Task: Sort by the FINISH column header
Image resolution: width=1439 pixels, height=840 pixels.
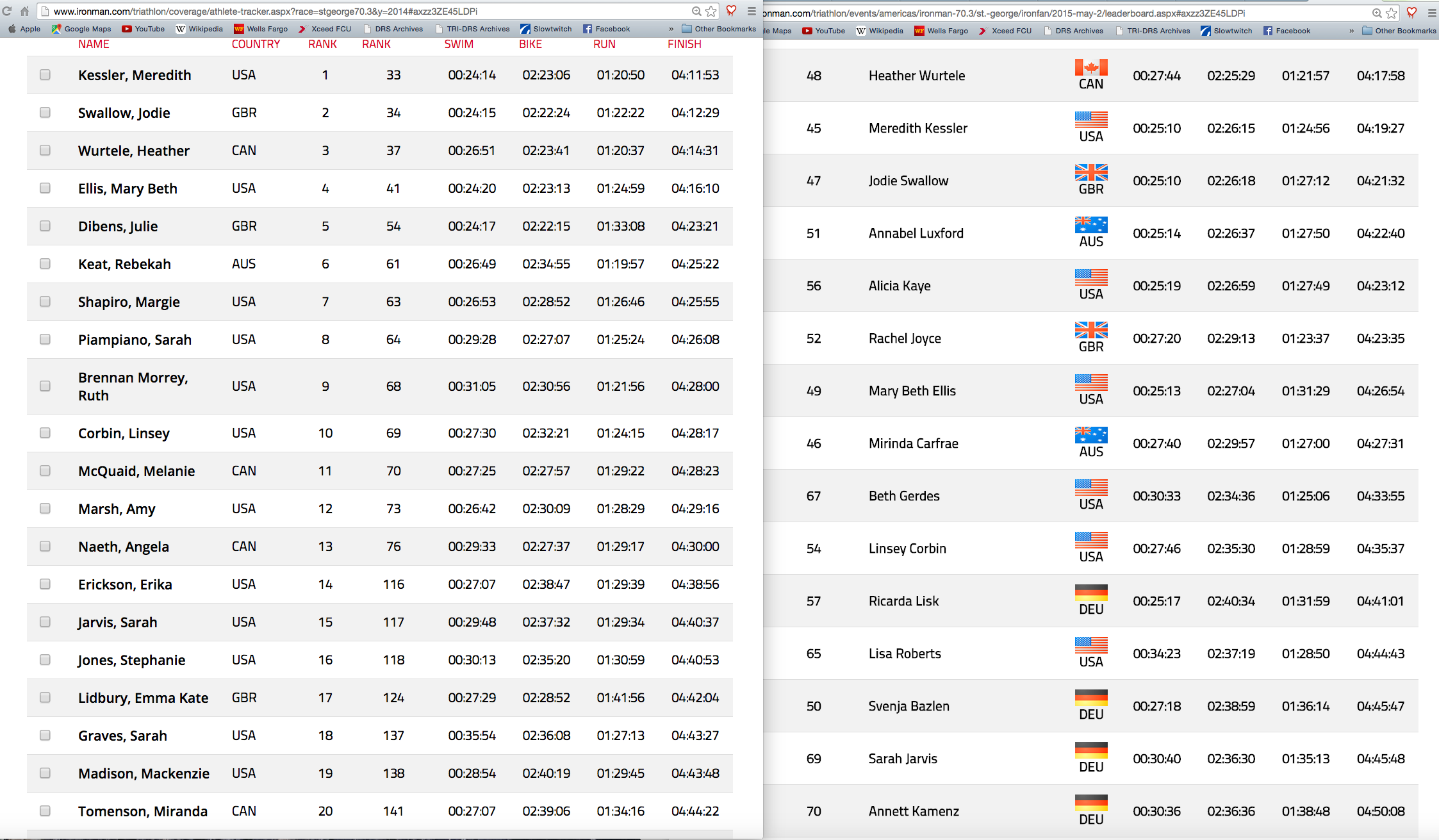Action: click(684, 44)
